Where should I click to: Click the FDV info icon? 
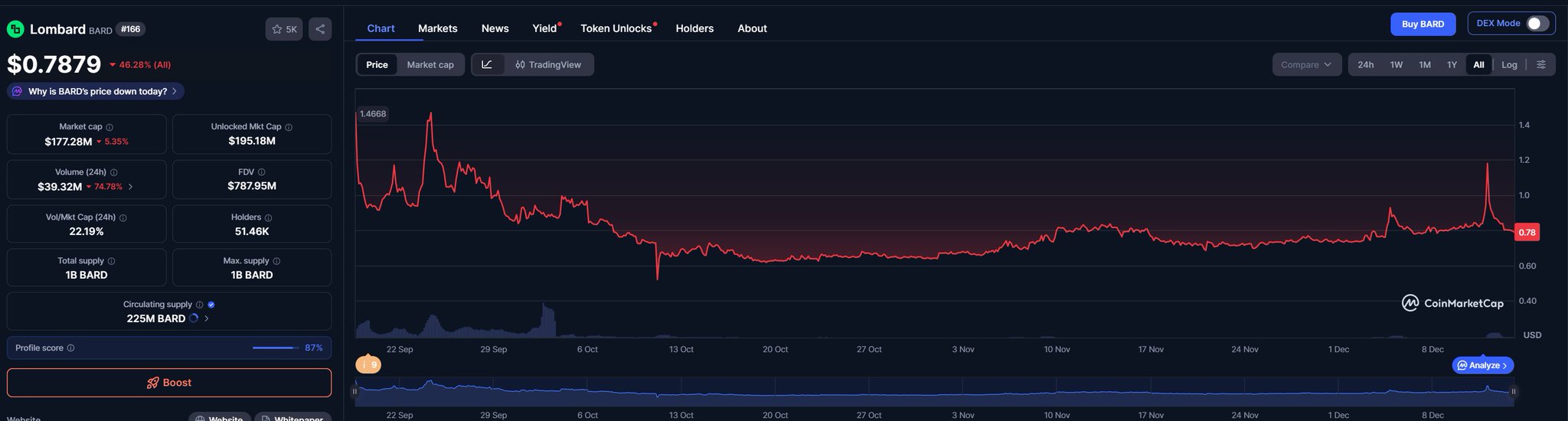tap(262, 172)
